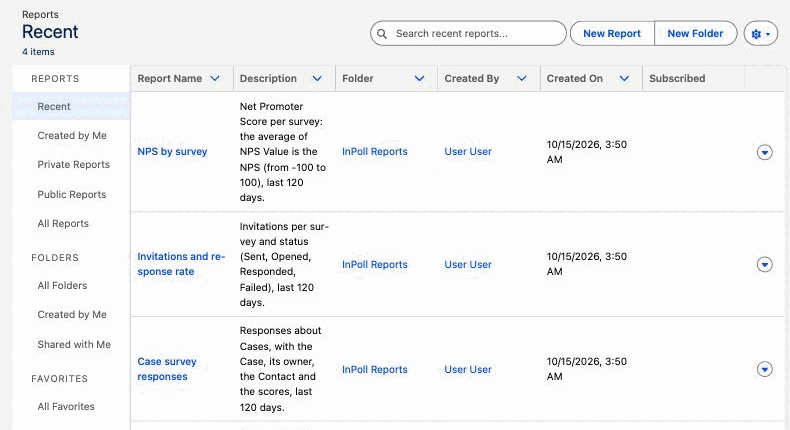Open User User profile in Case survey row
Screen dimensions: 790x430
(468, 370)
